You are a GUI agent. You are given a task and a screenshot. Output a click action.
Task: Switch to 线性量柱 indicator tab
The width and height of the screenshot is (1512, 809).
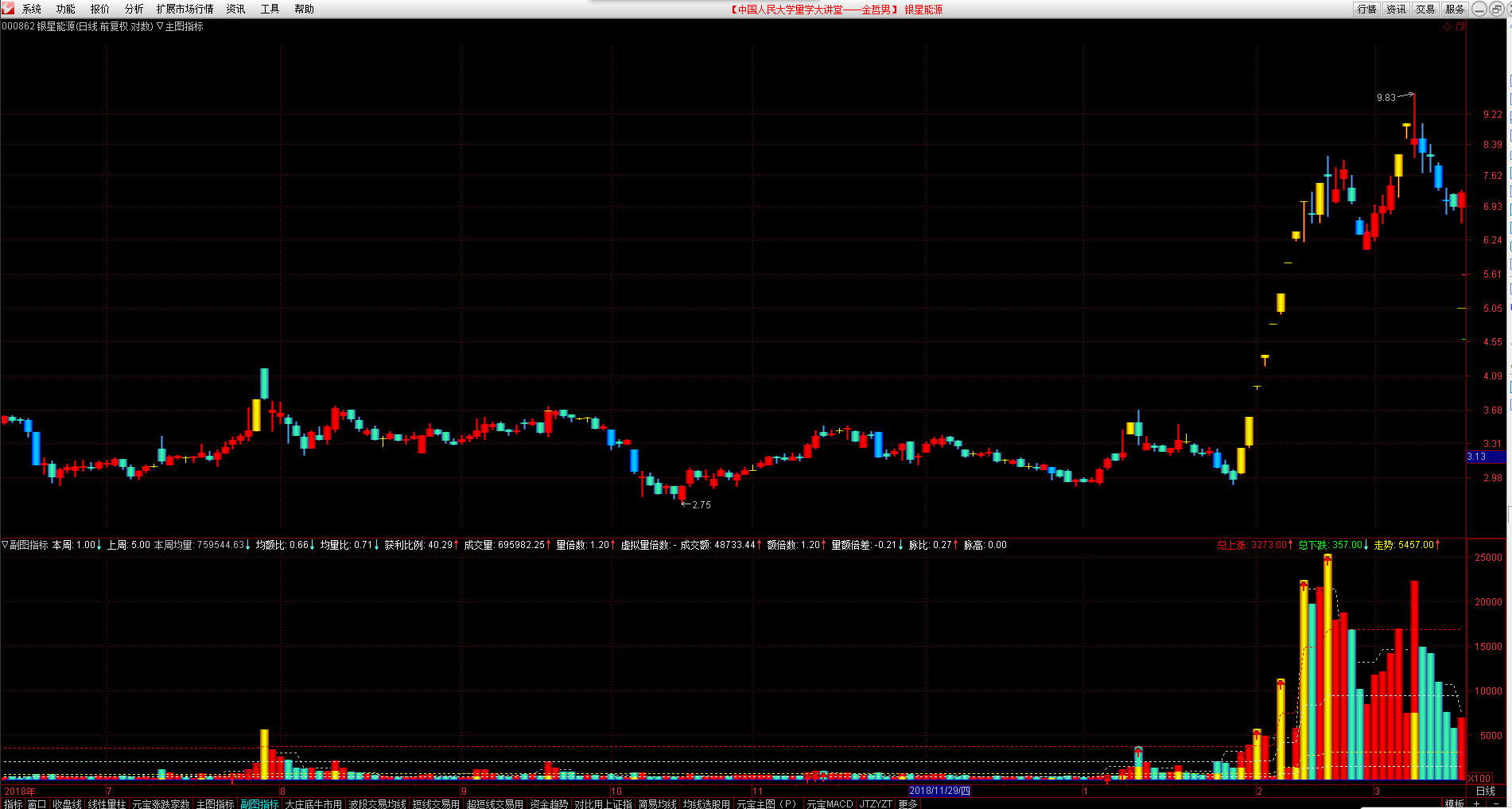coord(107,803)
